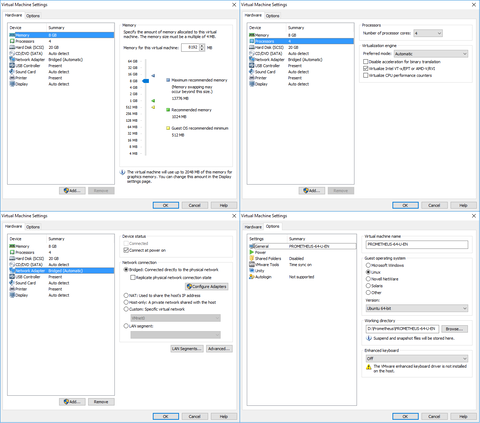Open Preferred mode Automatic dropdown

[x=431, y=54]
